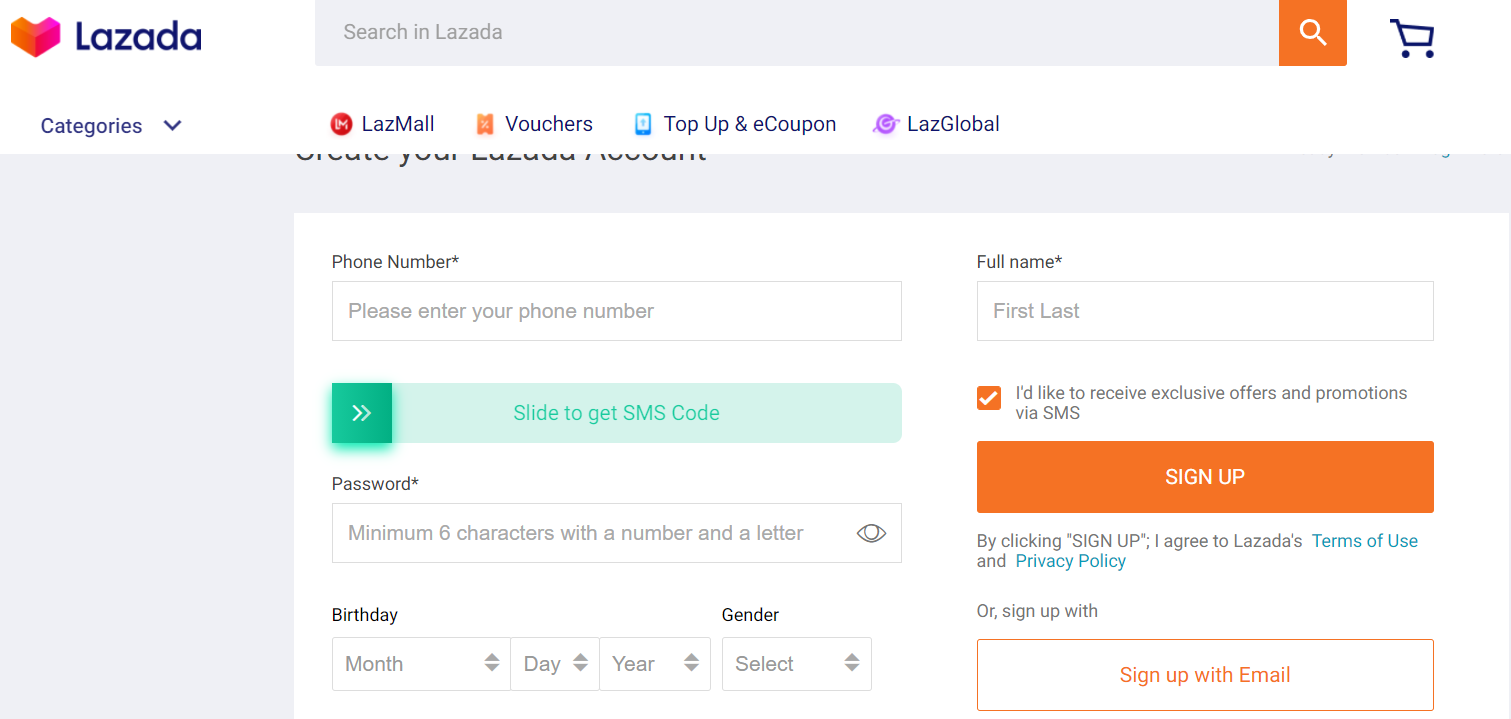Open the shopping cart icon
Screen dimensions: 1511x719
tap(1412, 38)
